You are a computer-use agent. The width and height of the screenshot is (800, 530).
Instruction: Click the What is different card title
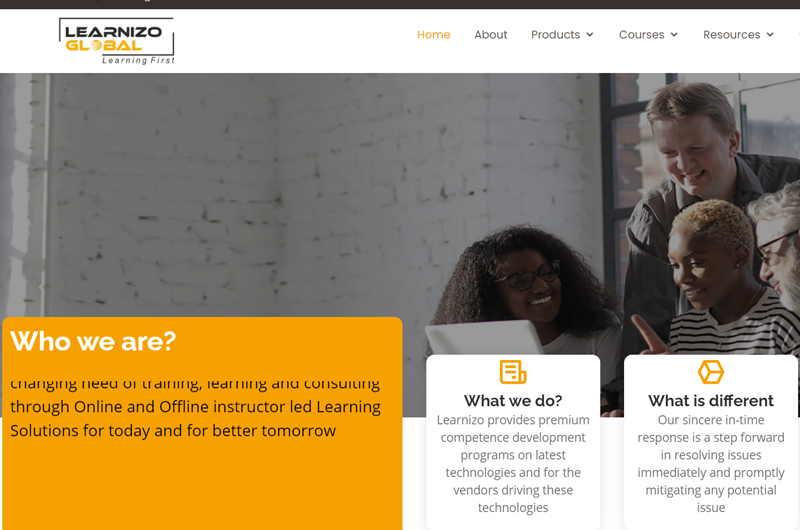711,401
